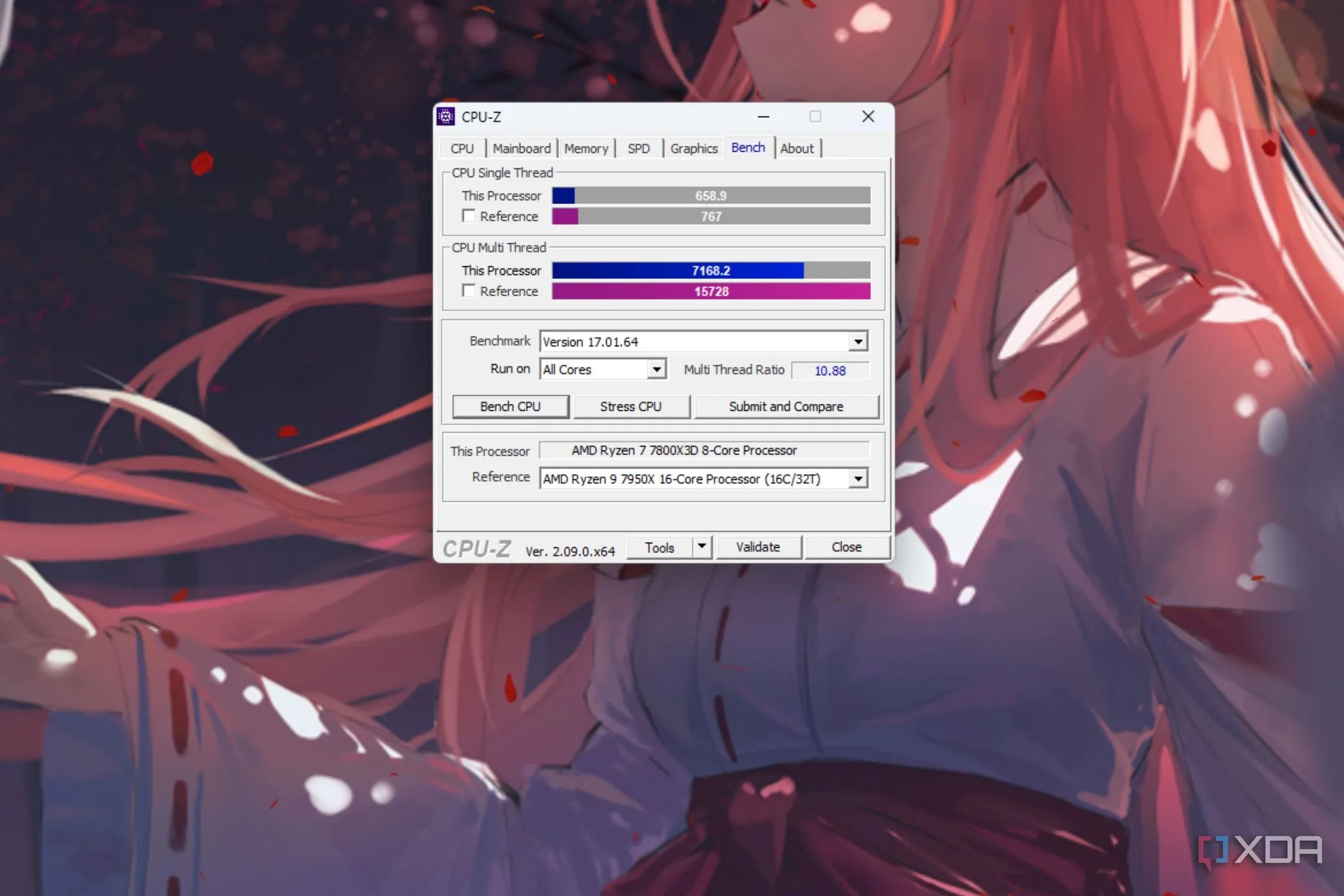
Task: Switch to the Mainboard tab
Action: pos(521,148)
